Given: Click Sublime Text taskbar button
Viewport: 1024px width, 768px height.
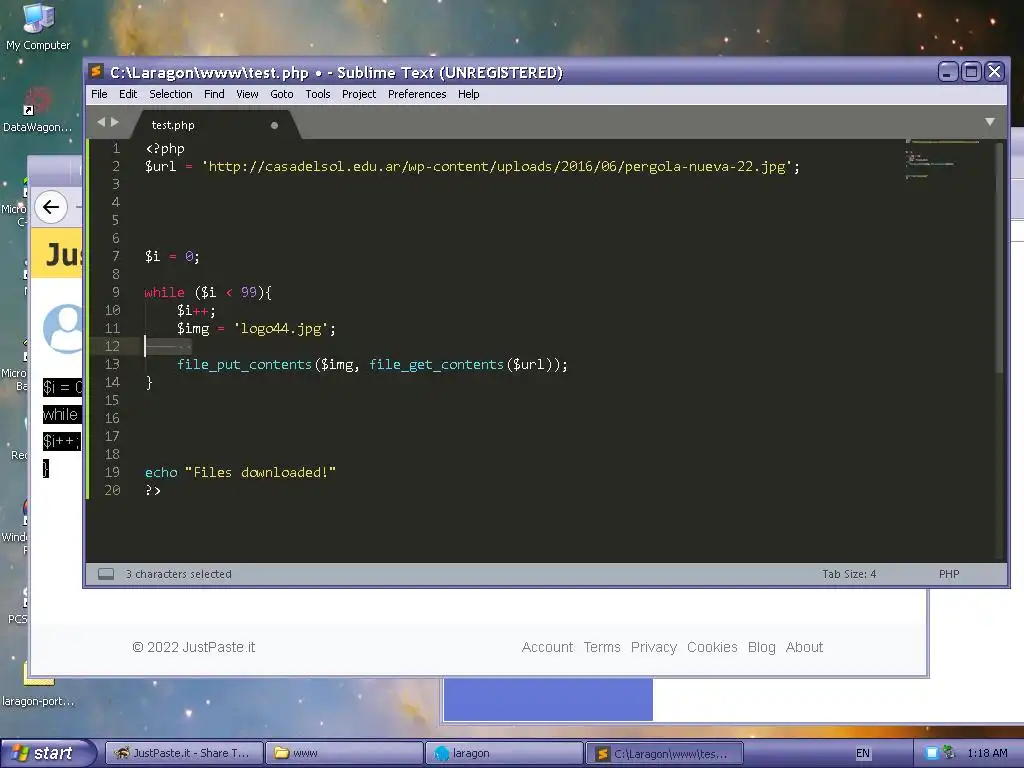Looking at the screenshot, I should coord(664,753).
